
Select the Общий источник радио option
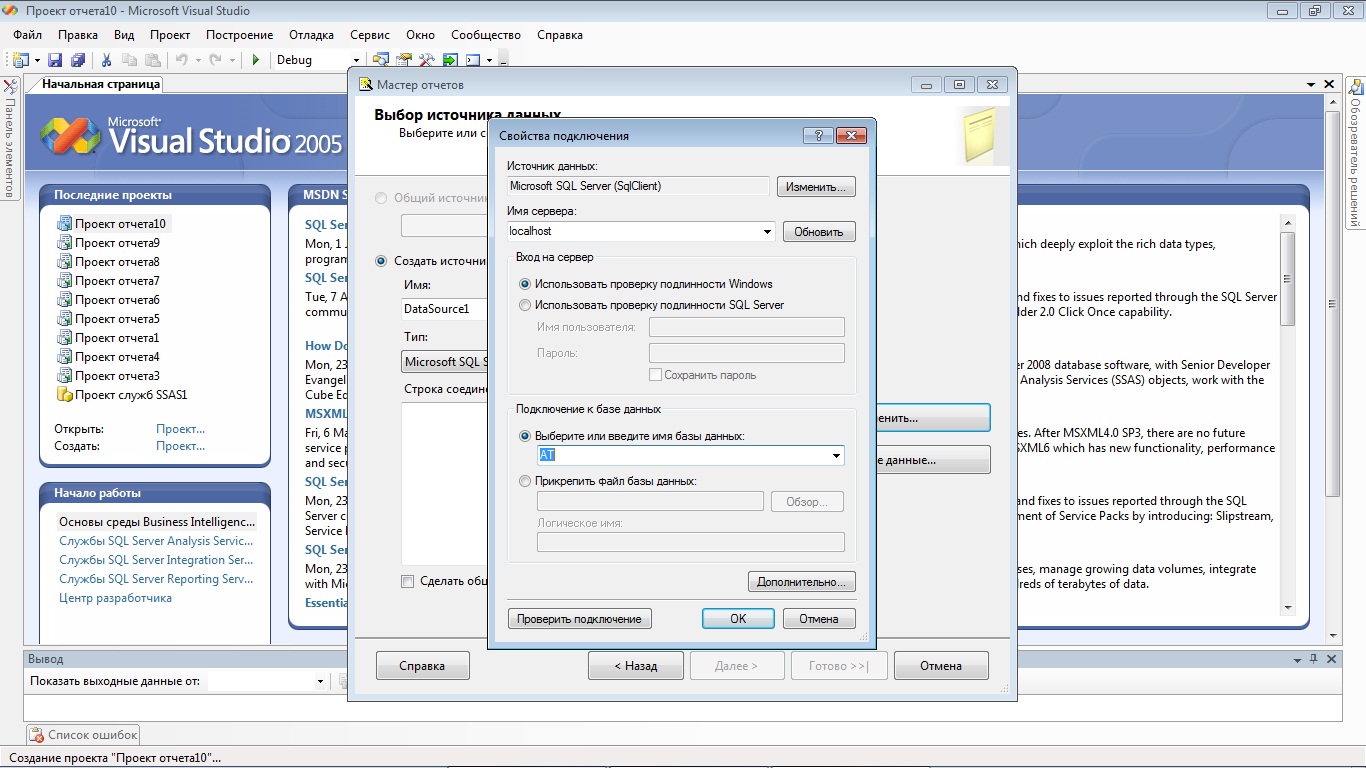380,198
